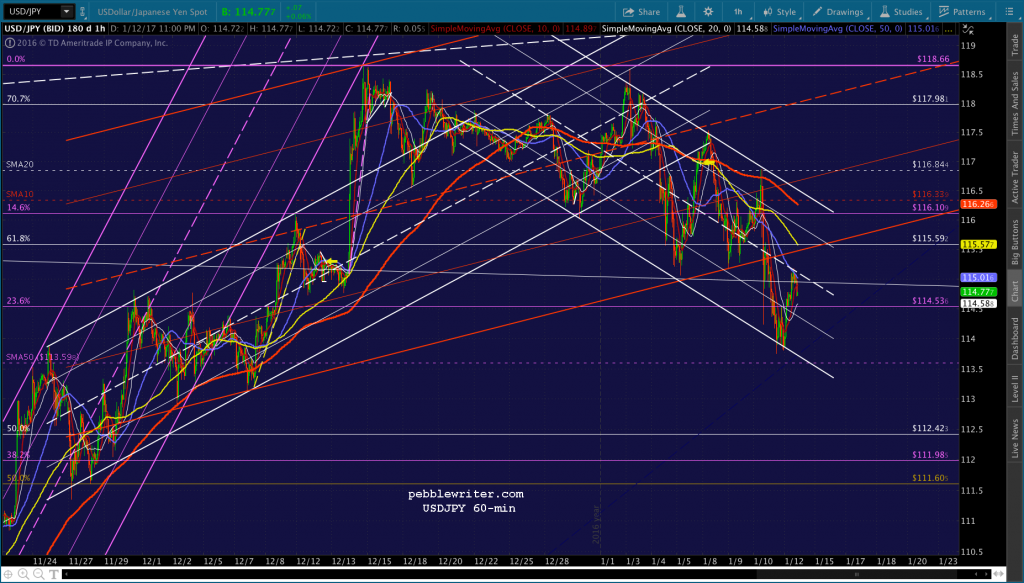Viewport: 1024px width, 583px height.
Task: Click the zoom out magnifier icon
Action: coord(39,575)
